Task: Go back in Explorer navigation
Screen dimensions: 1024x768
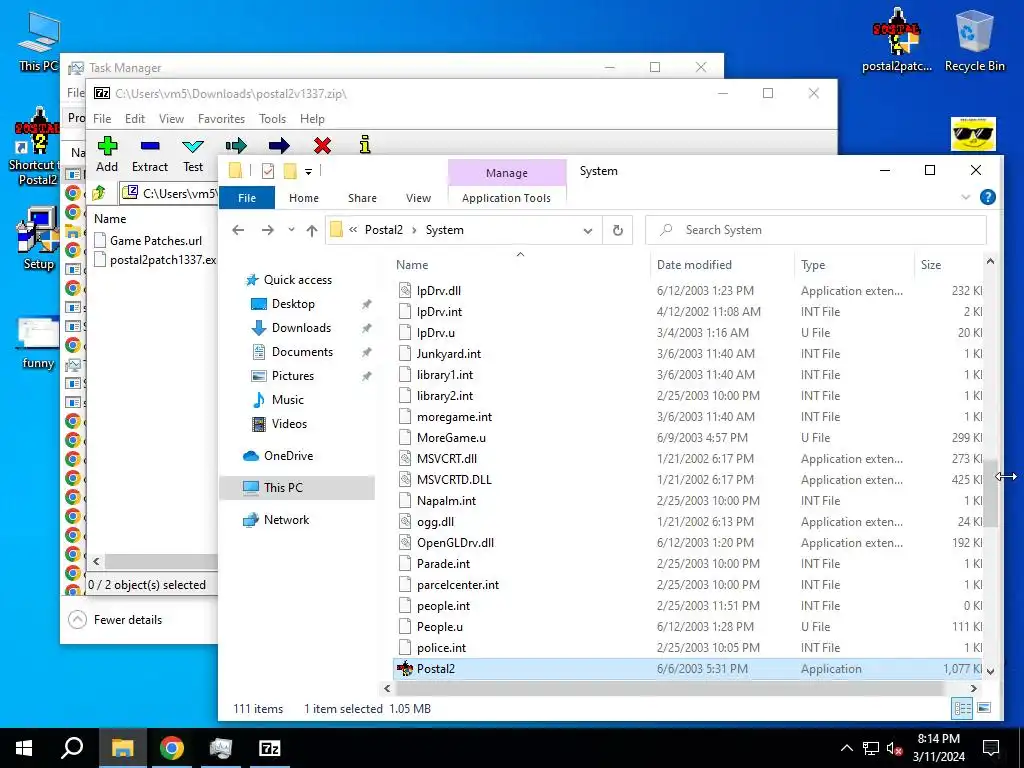Action: pos(238,230)
